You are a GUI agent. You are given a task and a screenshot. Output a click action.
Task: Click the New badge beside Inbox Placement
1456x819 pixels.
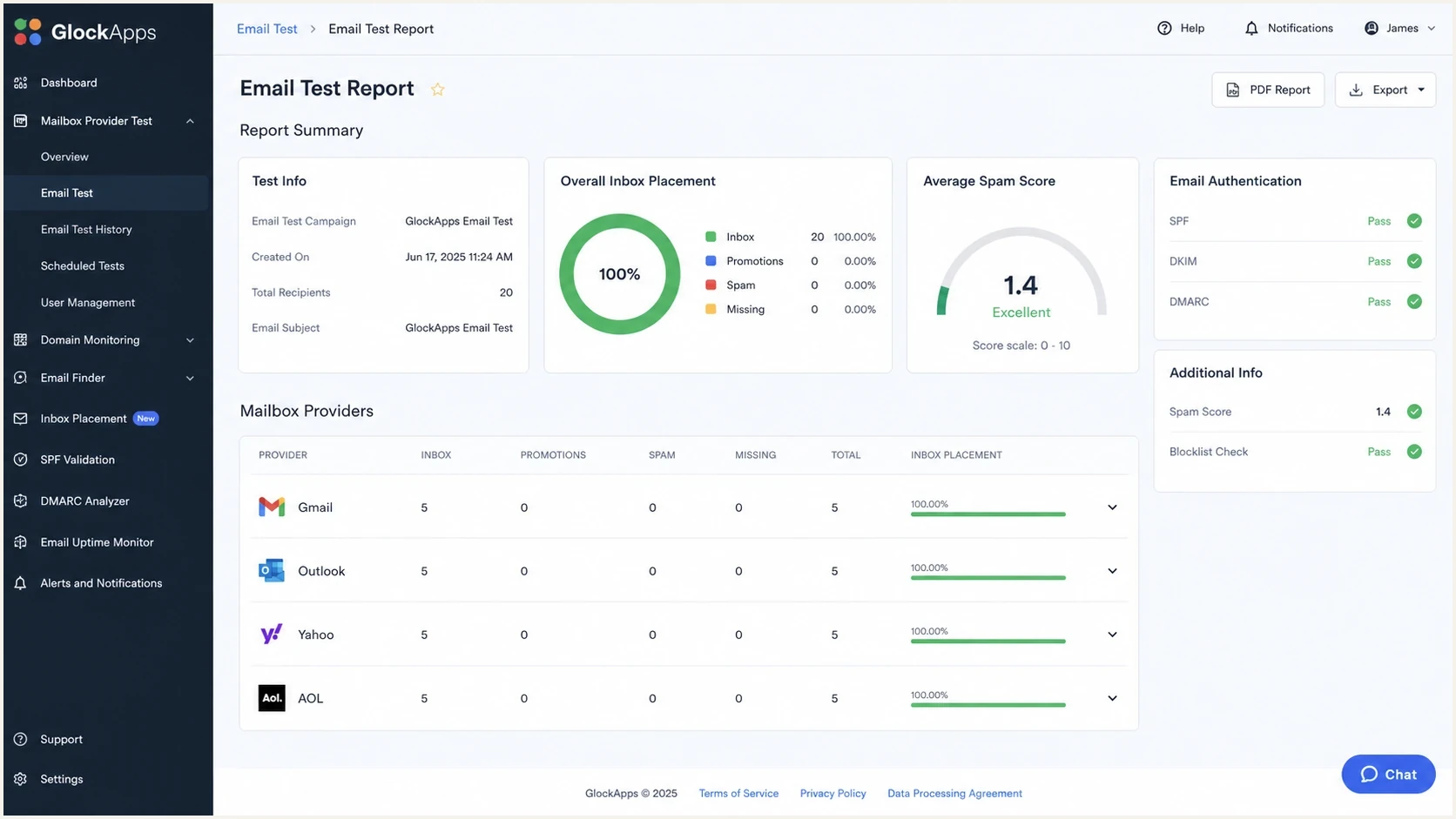pyautogui.click(x=146, y=419)
